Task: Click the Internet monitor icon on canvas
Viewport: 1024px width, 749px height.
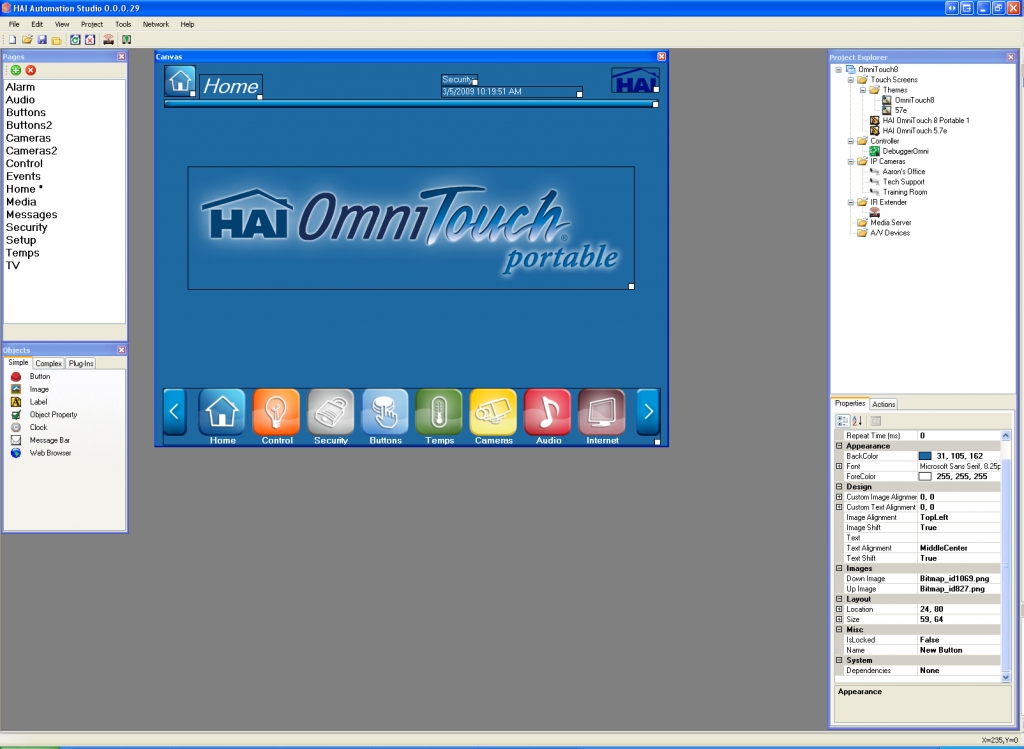Action: (602, 412)
